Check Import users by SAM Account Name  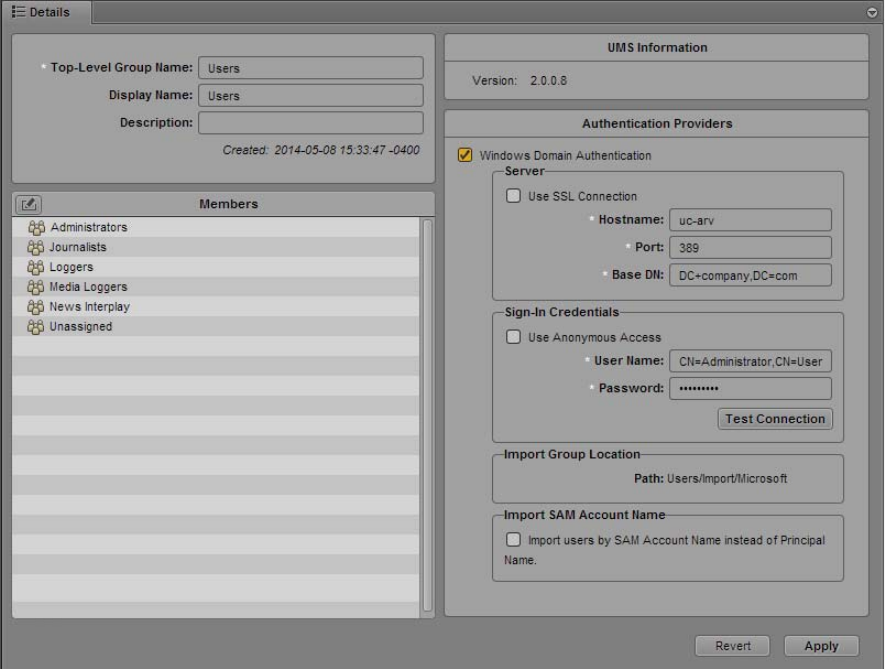(x=513, y=540)
